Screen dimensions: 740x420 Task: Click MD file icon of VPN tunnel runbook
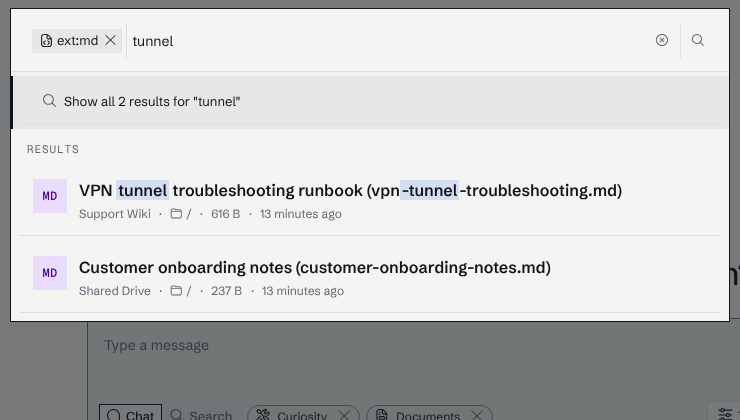(x=50, y=196)
